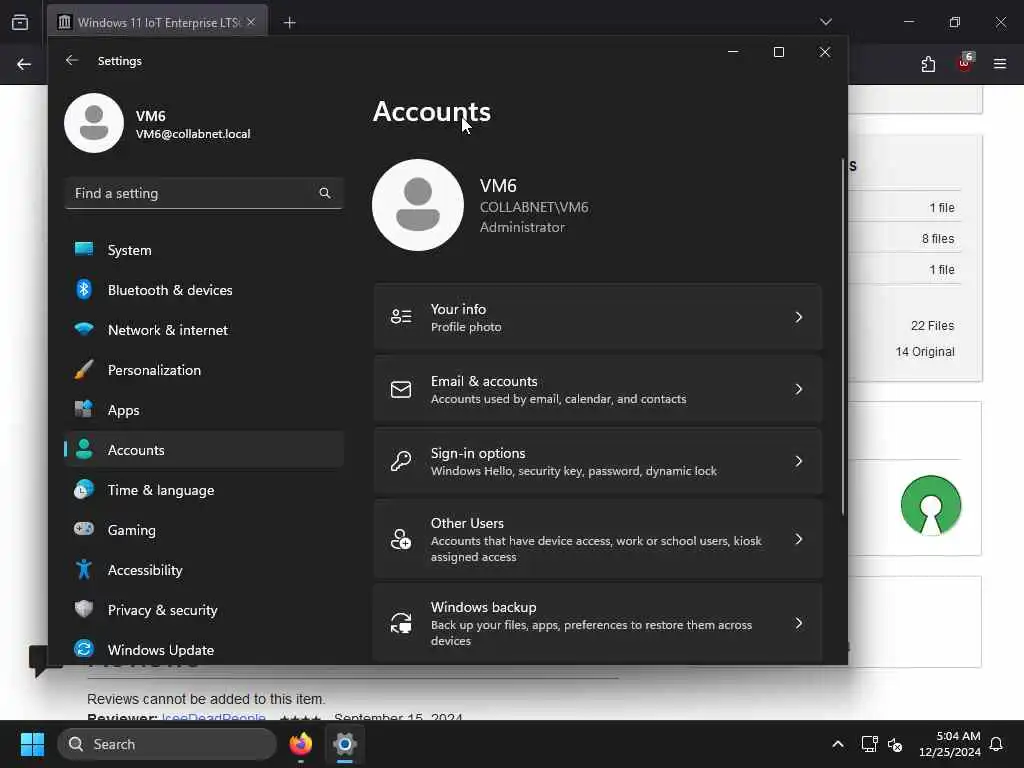The image size is (1024, 768).
Task: Click the browser back arrow
Action: pos(24,64)
